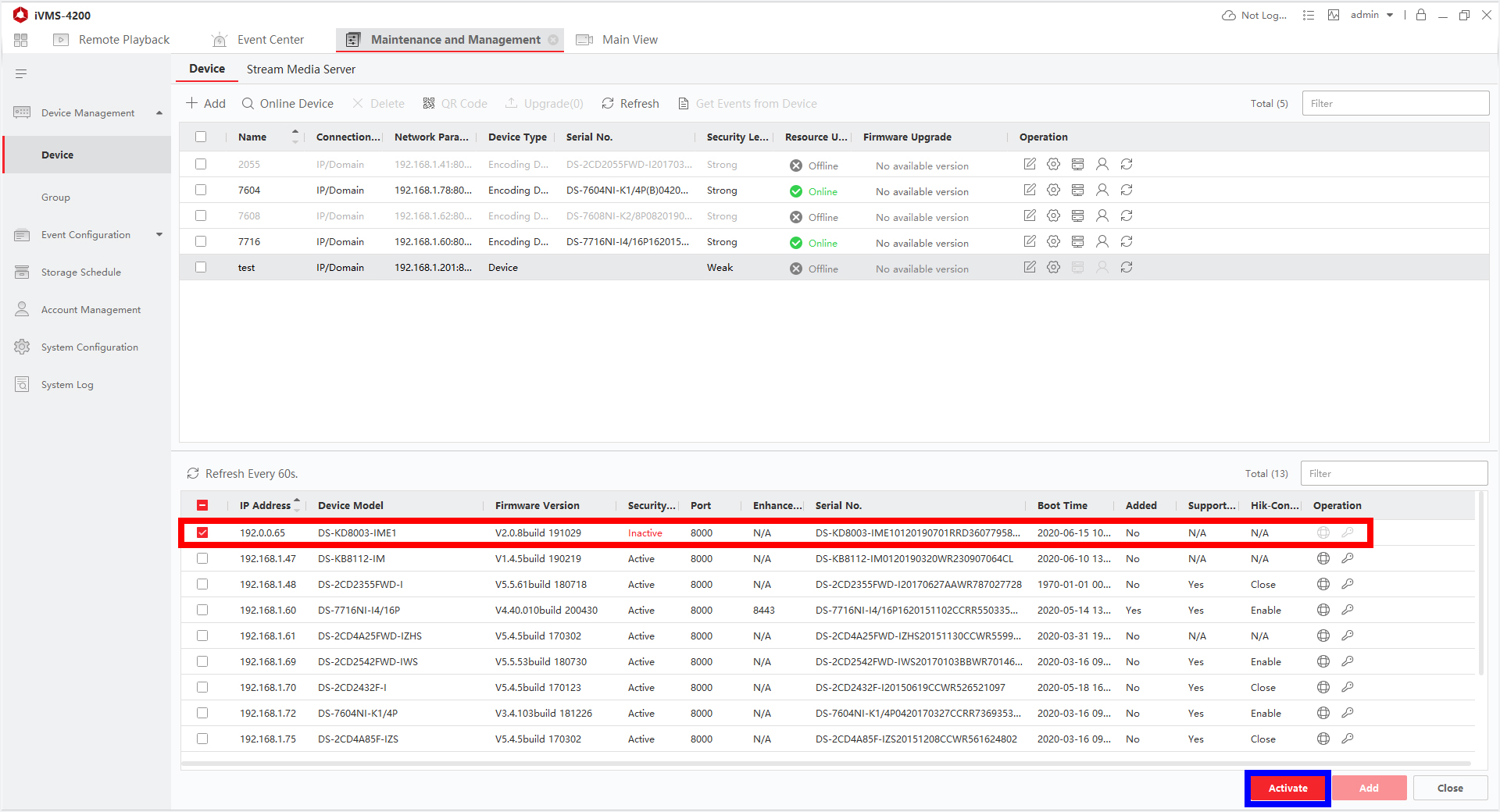Click the Refresh toolbar button
This screenshot has height=812, width=1500.
[x=630, y=104]
